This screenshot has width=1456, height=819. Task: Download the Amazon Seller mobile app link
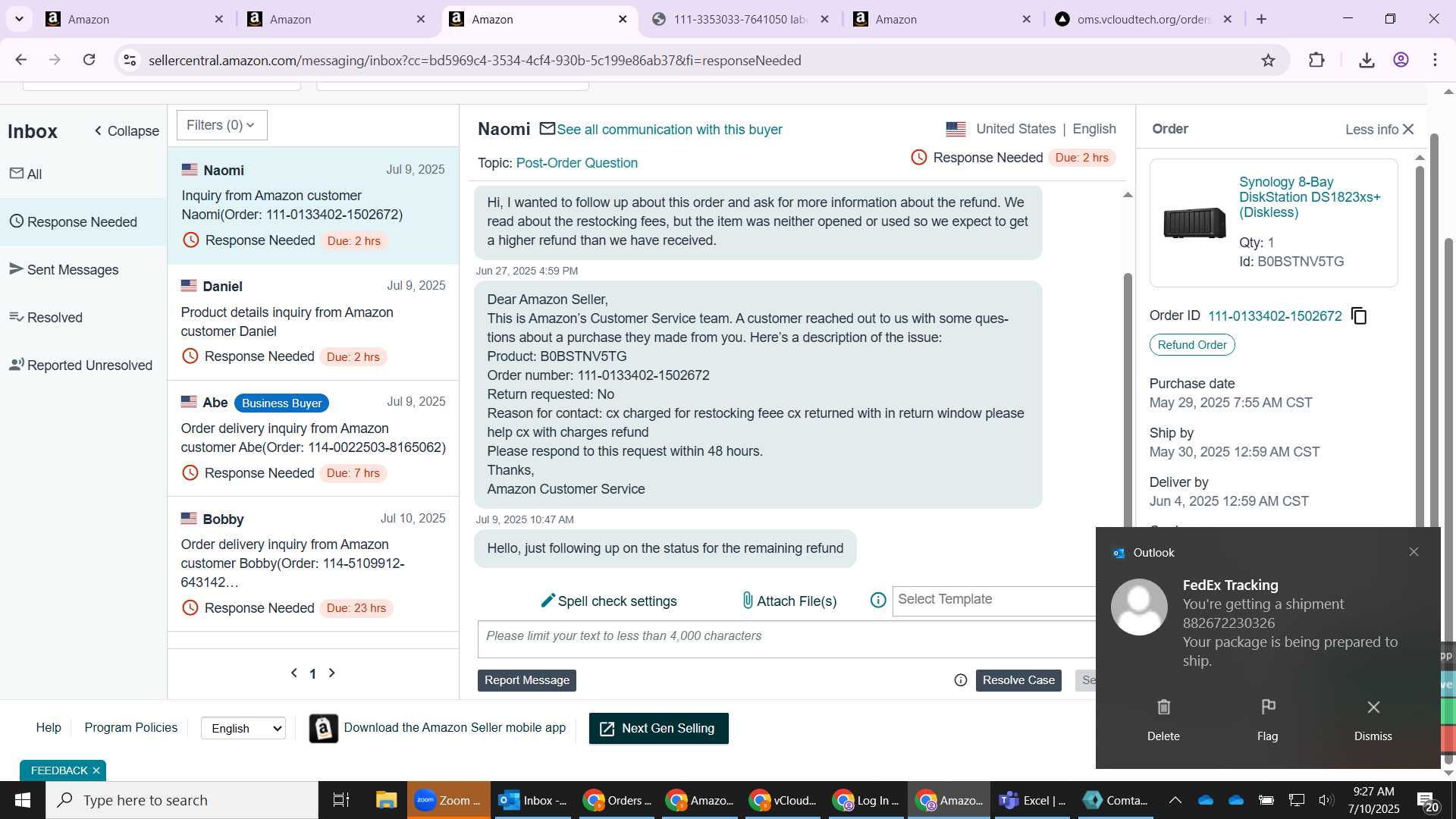coord(455,727)
